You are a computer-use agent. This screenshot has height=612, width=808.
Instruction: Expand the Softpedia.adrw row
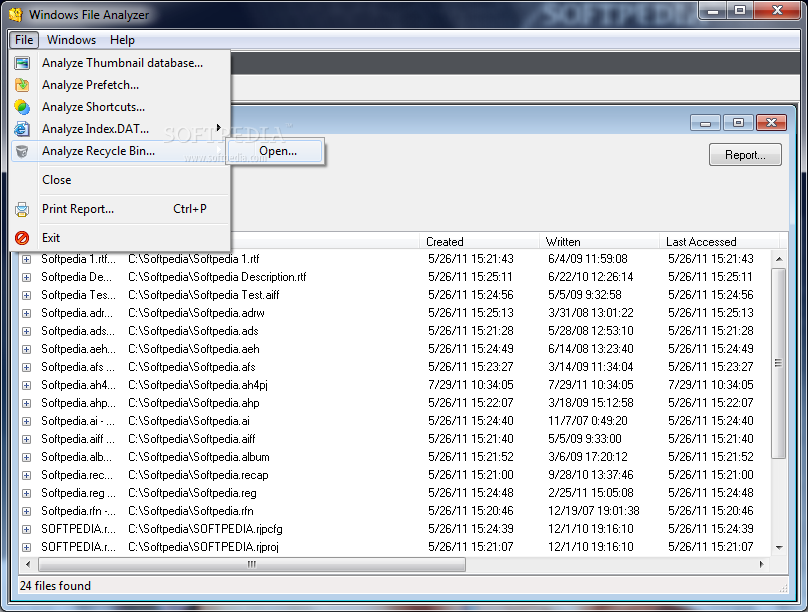(26, 313)
